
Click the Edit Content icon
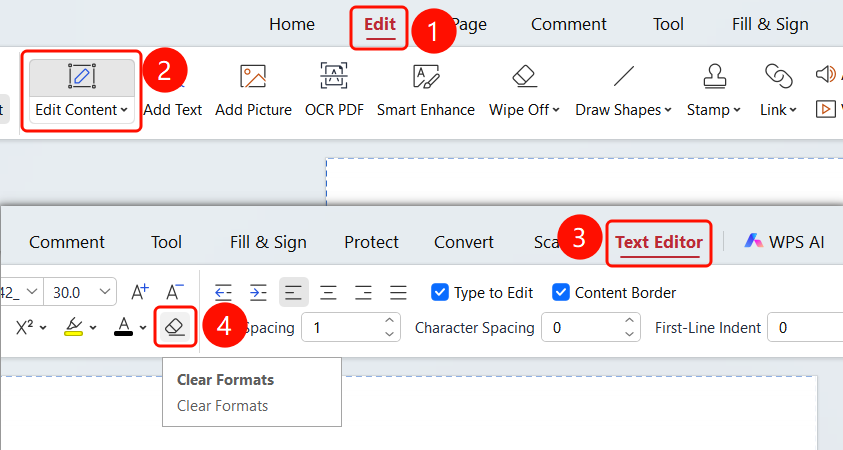[x=82, y=76]
